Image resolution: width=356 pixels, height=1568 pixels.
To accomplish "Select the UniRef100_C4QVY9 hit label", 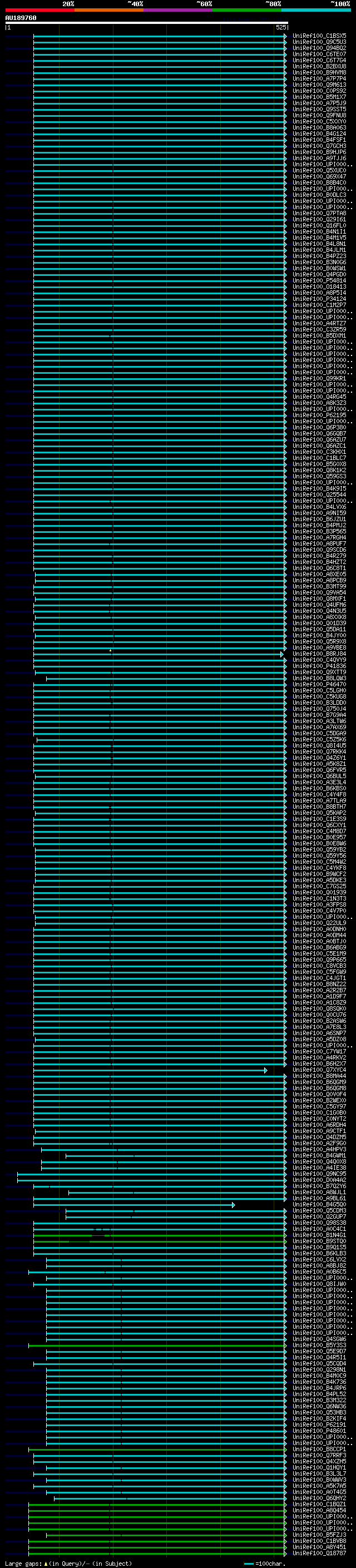I will pos(319,660).
